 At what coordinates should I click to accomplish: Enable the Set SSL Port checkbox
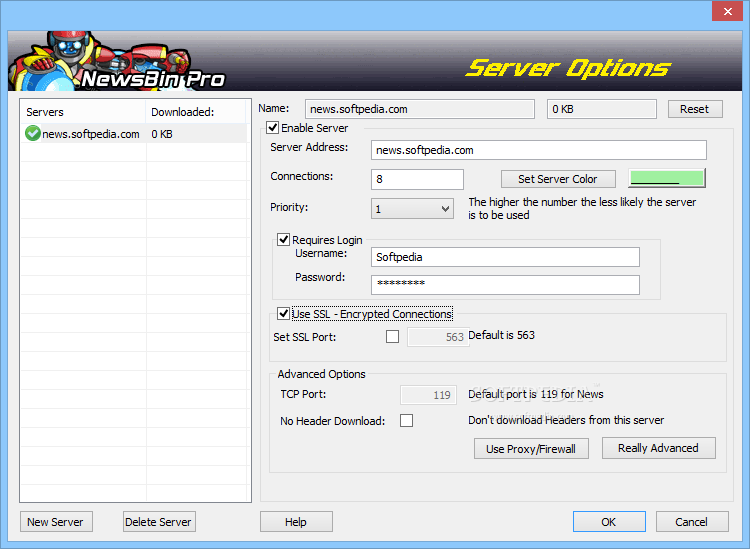[x=392, y=336]
